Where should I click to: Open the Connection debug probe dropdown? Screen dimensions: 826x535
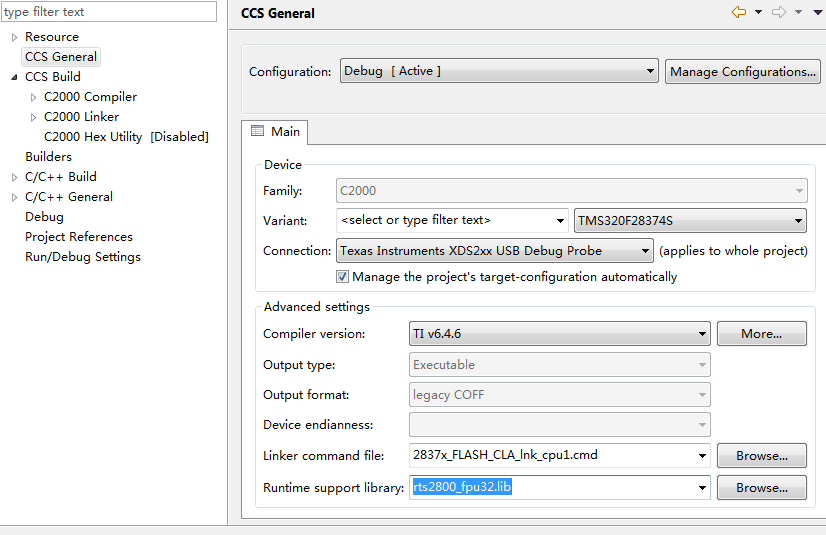pos(494,251)
